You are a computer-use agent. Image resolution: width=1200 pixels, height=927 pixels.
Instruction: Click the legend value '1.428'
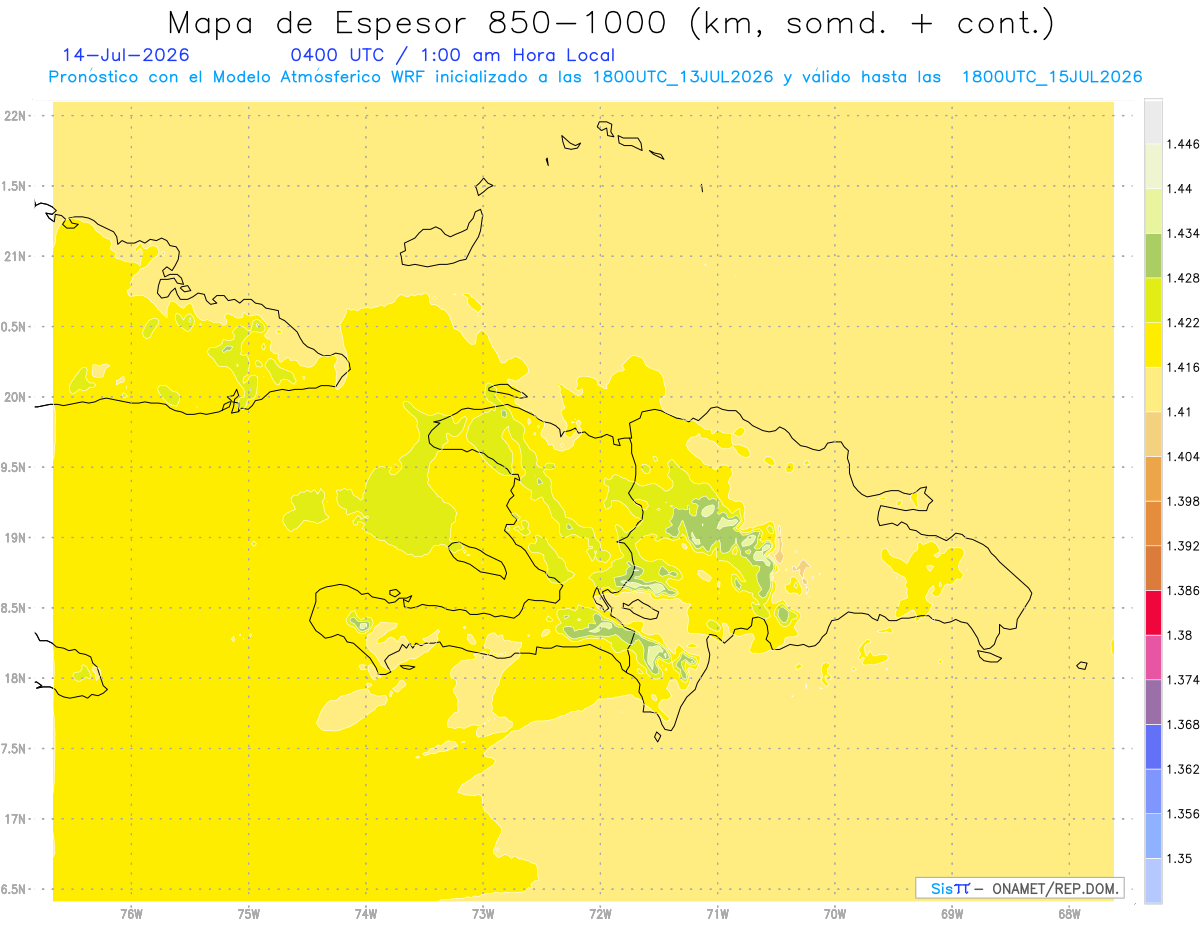pyautogui.click(x=1183, y=278)
